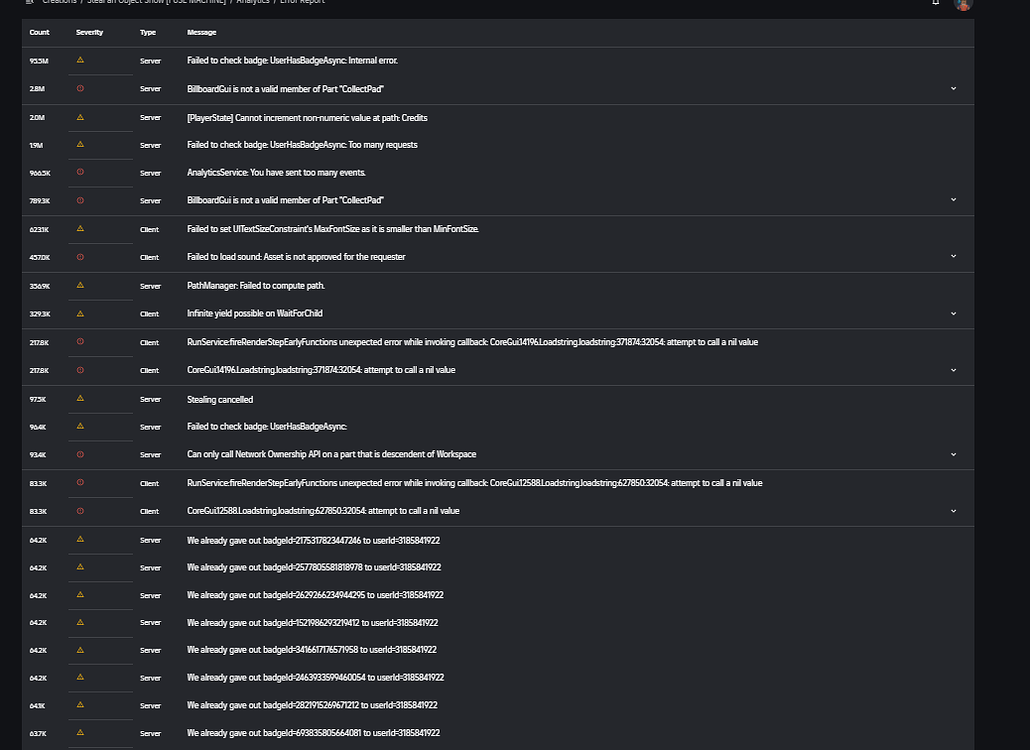Sort by the Count column header
Image resolution: width=1030 pixels, height=750 pixels.
[x=39, y=32]
